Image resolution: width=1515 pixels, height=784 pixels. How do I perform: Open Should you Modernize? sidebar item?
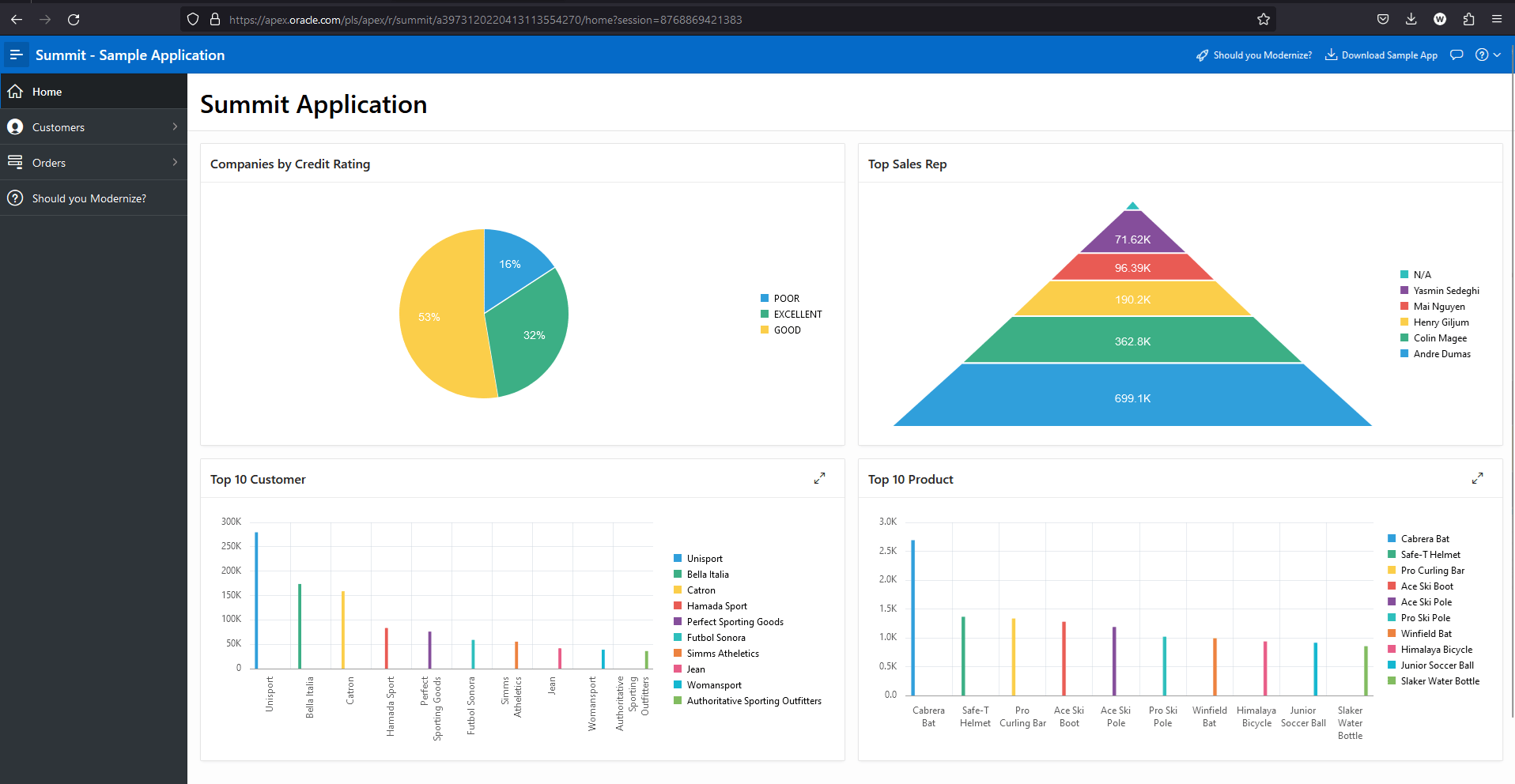89,198
